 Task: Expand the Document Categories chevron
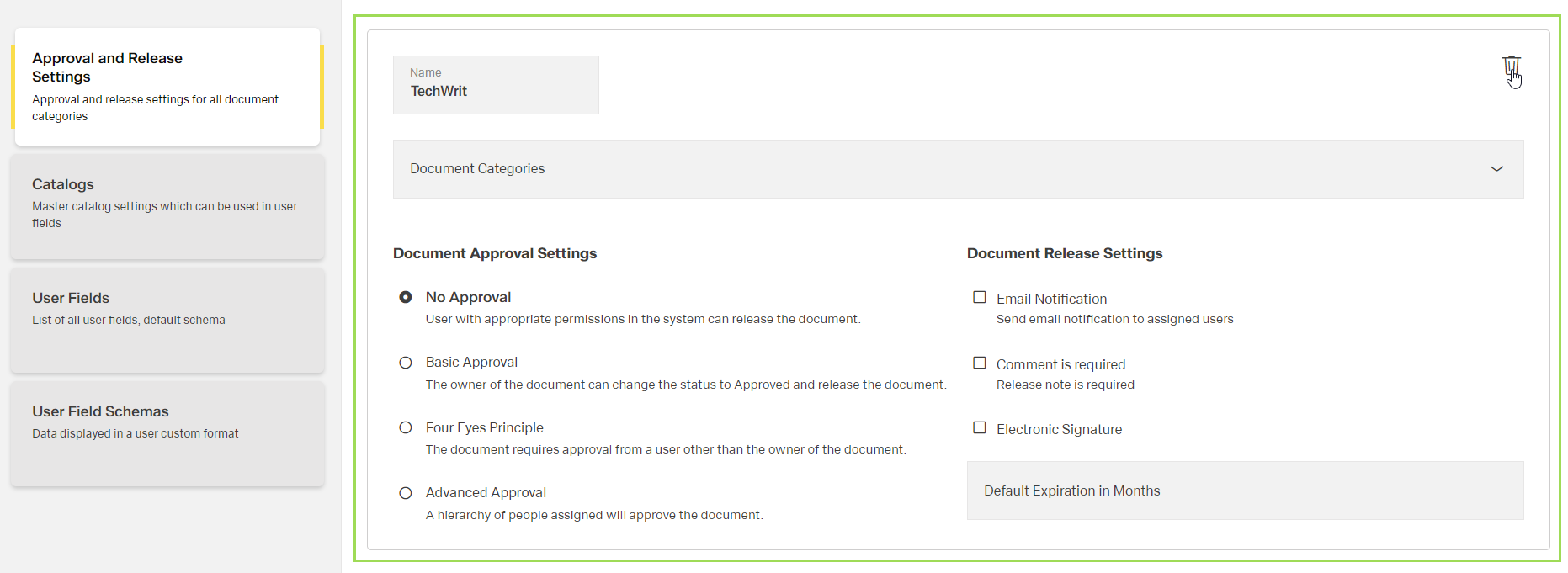1496,169
